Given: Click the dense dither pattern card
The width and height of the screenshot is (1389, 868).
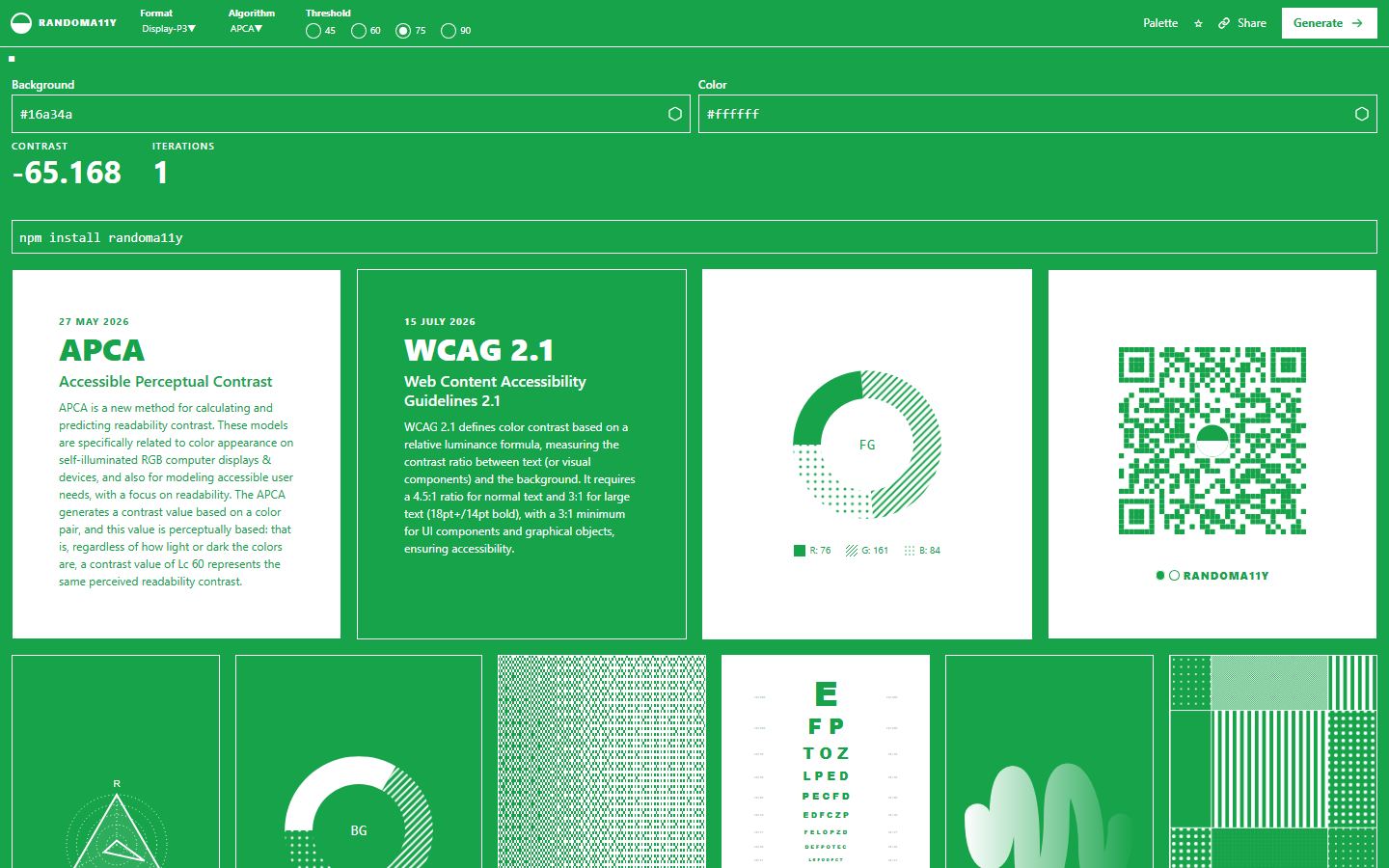Looking at the screenshot, I should [x=602, y=762].
